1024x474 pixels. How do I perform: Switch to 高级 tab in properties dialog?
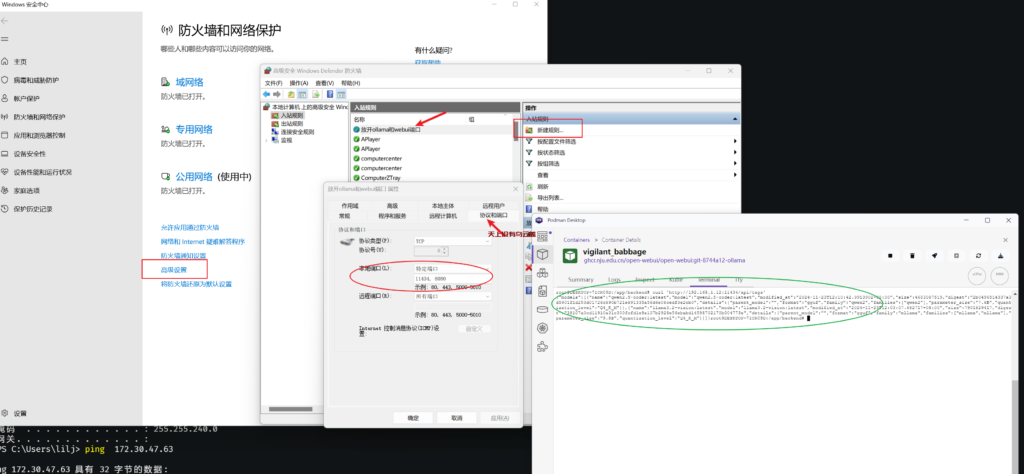(x=392, y=206)
